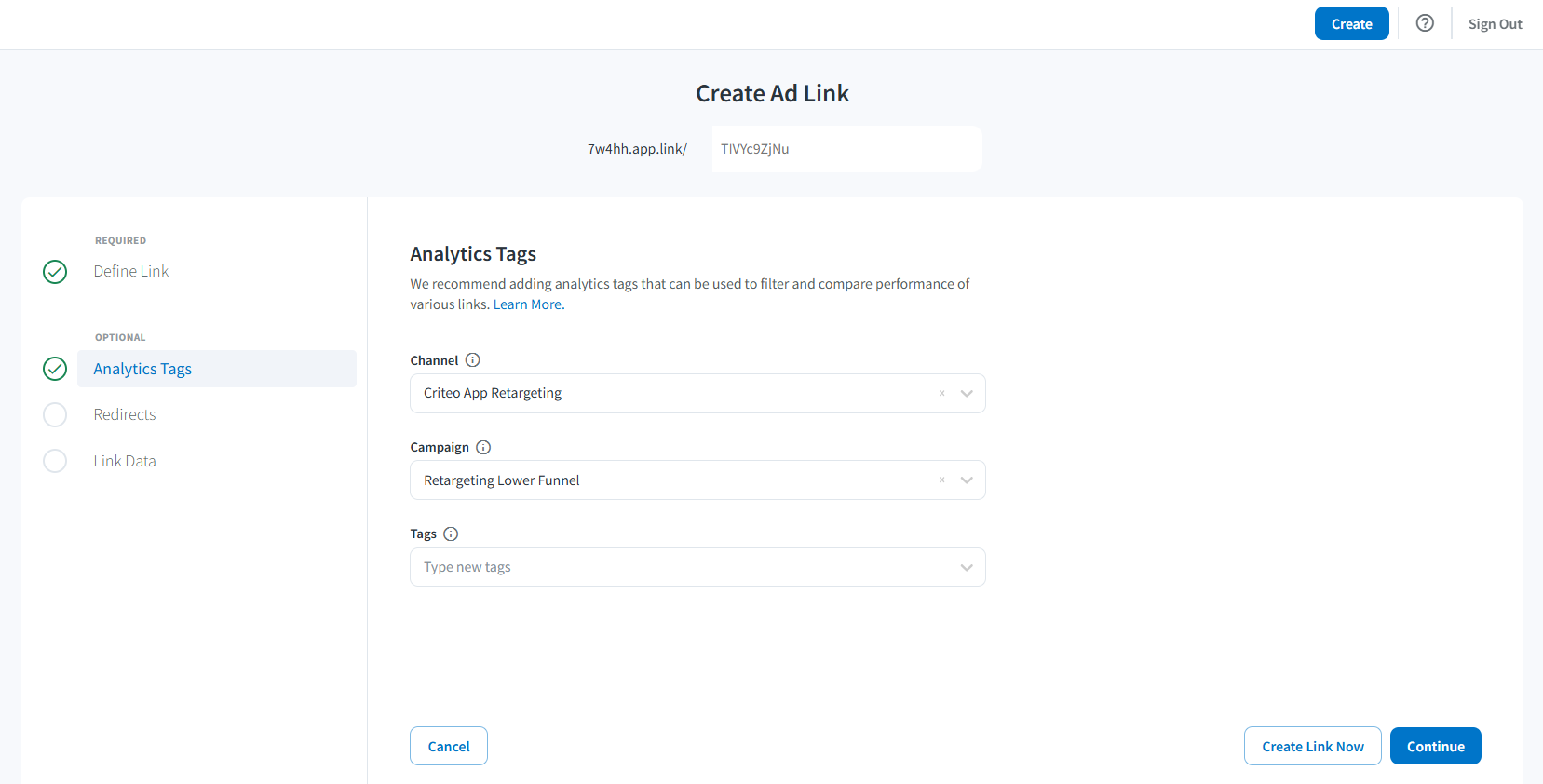1543x784 pixels.
Task: Expand the Tags dropdown arrow
Action: [967, 567]
